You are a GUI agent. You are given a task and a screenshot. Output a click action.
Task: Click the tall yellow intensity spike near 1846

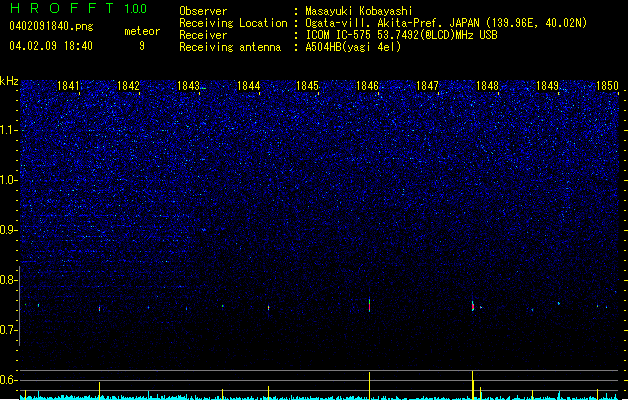pos(369,385)
